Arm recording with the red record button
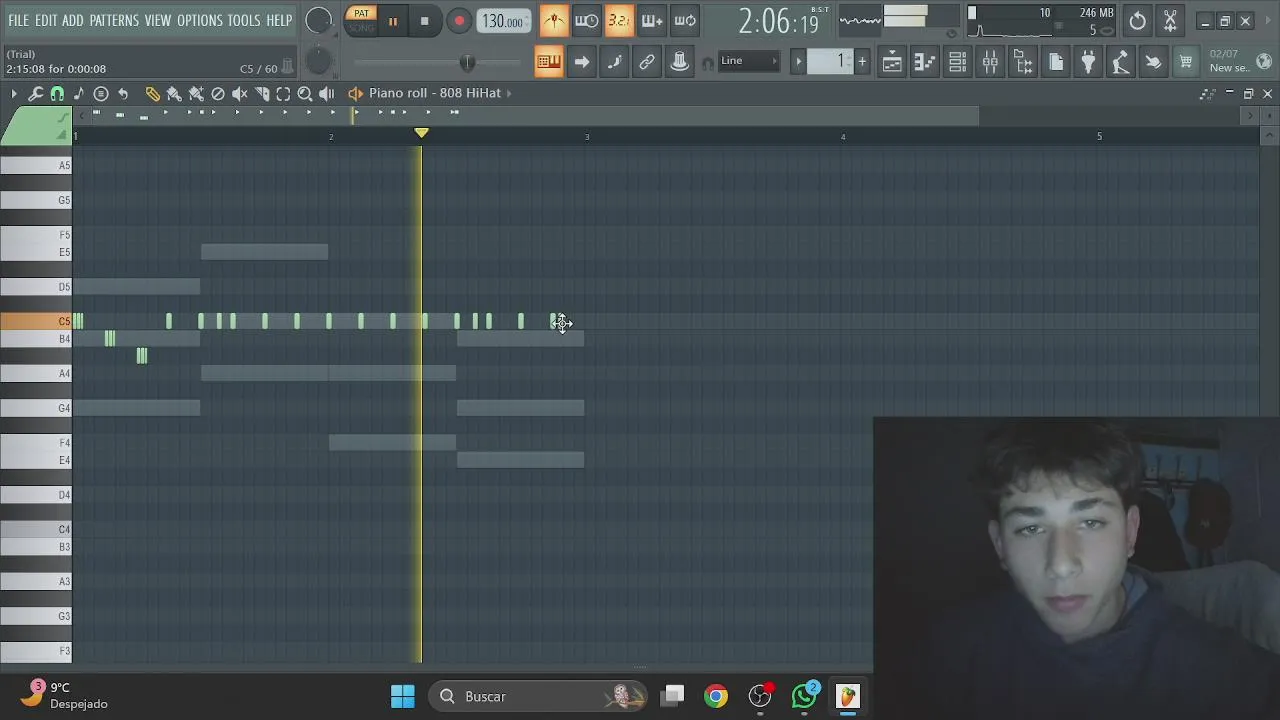 click(x=459, y=21)
